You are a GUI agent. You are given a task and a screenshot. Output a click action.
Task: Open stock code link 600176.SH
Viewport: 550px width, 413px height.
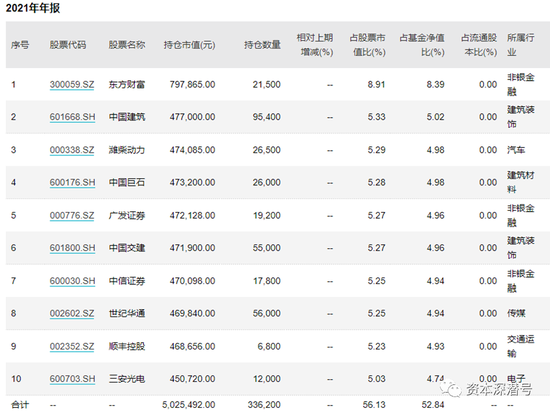[x=72, y=182]
